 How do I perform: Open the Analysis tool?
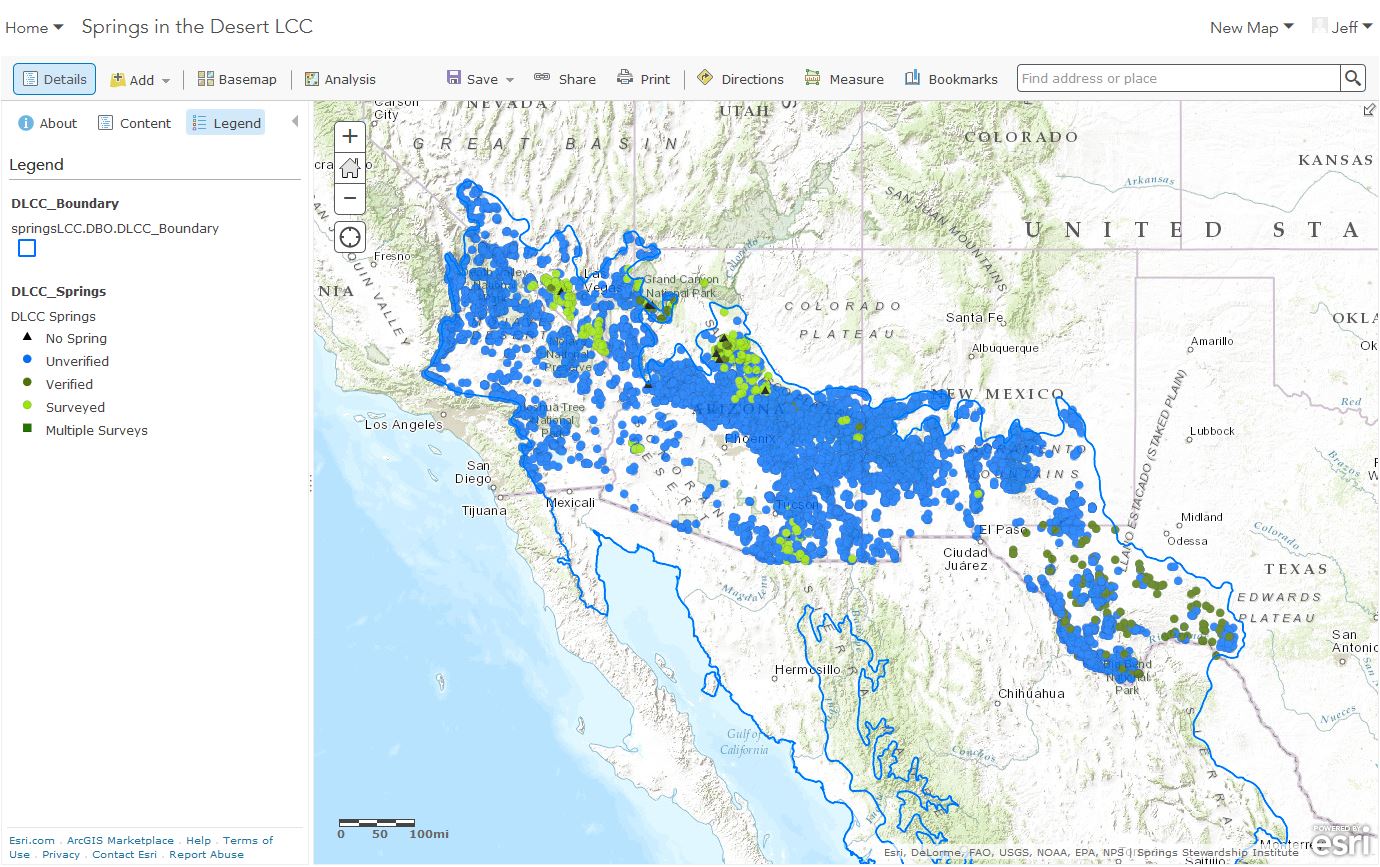pos(340,79)
